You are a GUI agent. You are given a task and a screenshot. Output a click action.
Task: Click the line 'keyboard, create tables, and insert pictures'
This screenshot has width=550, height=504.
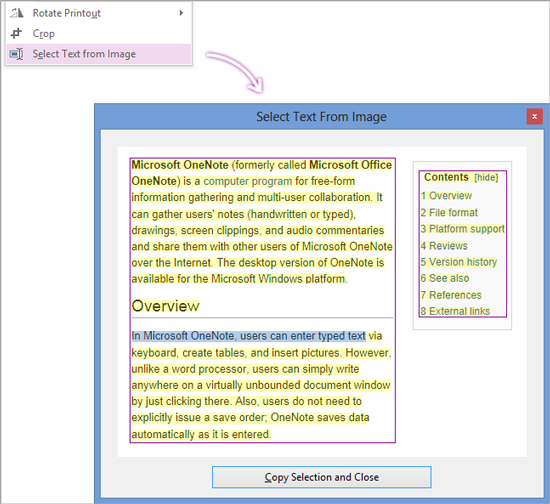[236, 353]
